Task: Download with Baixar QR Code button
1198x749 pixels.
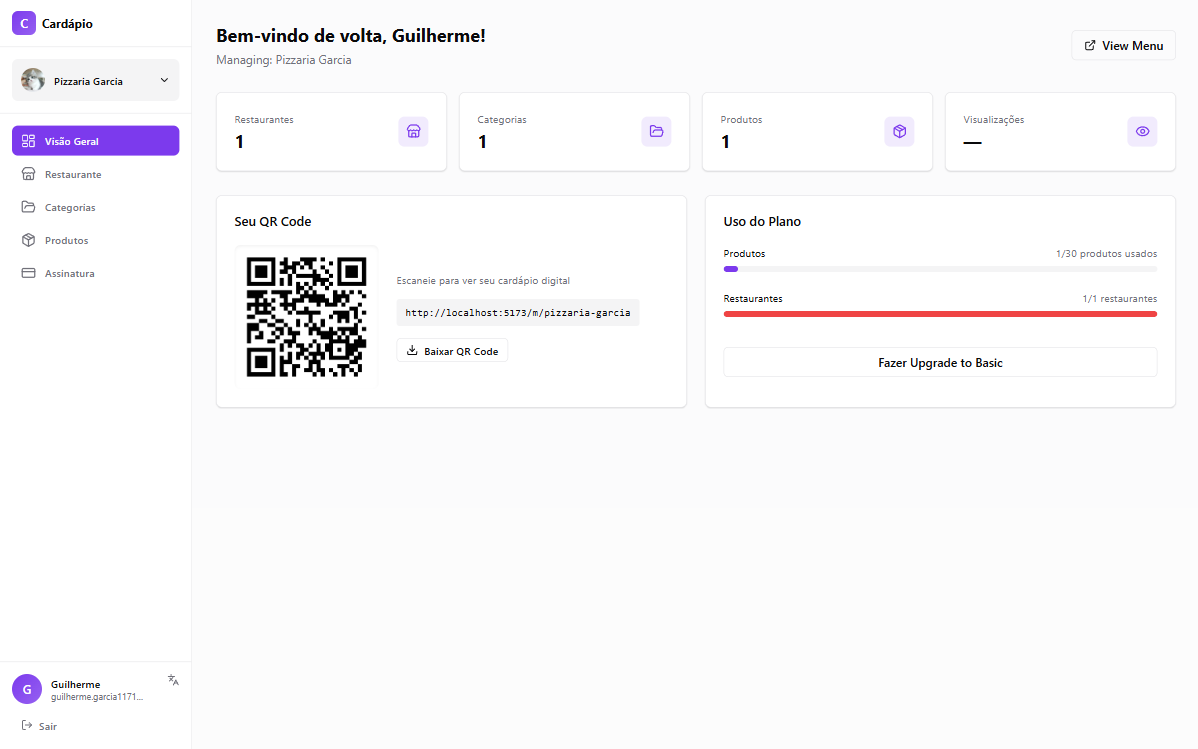Action: click(452, 351)
